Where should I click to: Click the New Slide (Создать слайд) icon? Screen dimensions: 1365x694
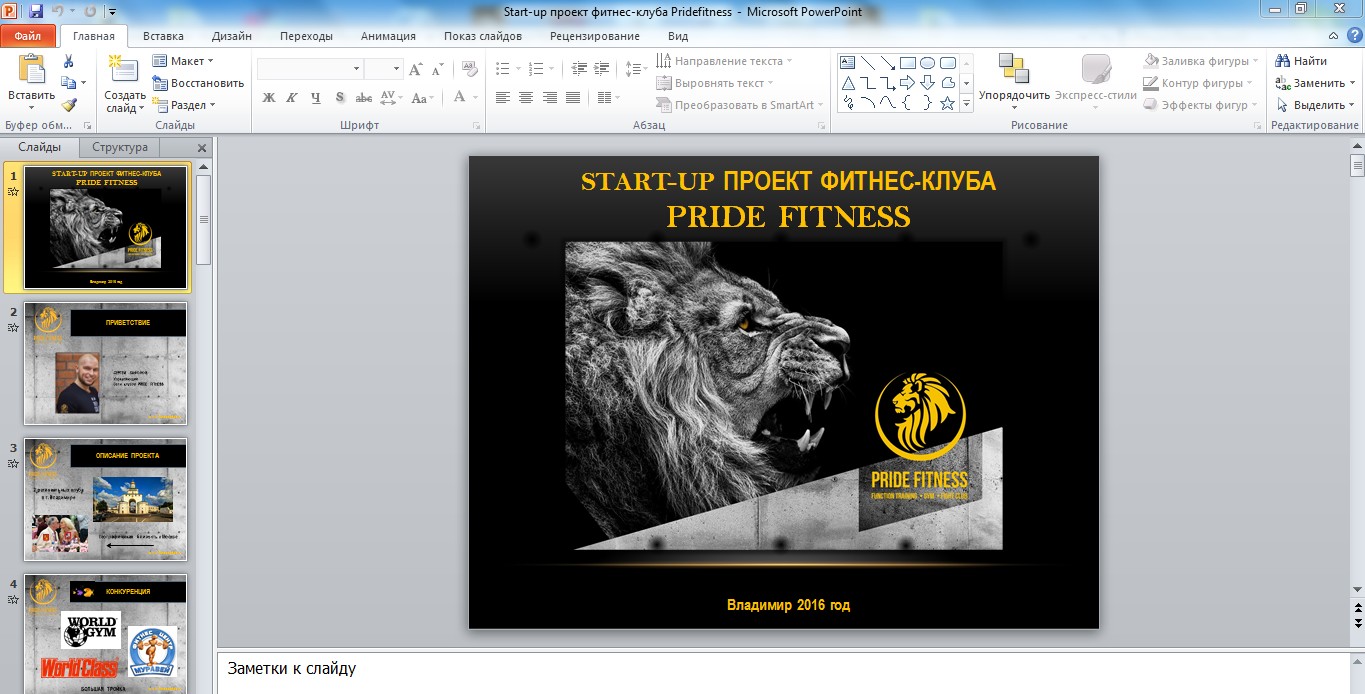[124, 69]
